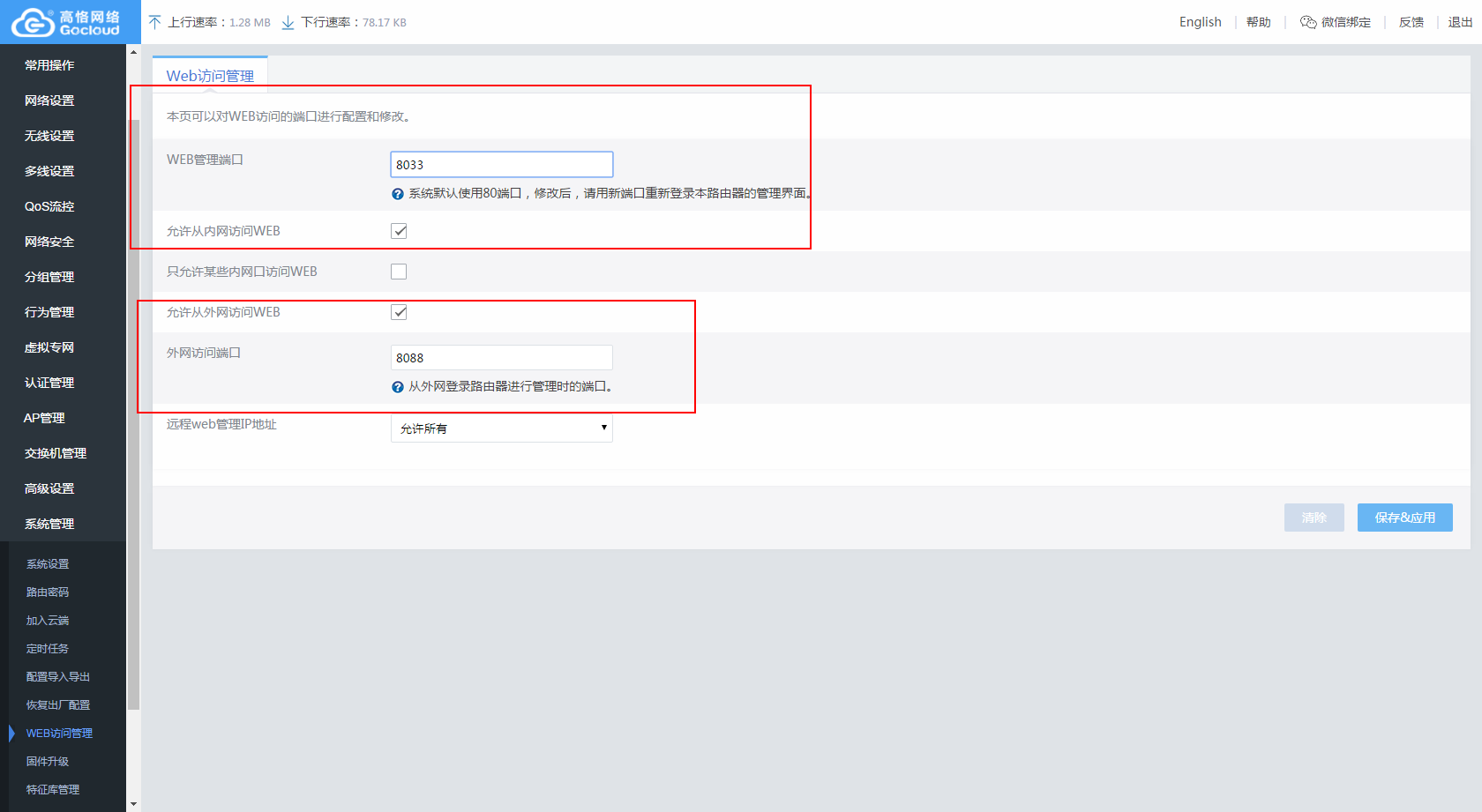1482x812 pixels.
Task: Open 固件升级 in the sidebar submenu
Action: coord(48,762)
